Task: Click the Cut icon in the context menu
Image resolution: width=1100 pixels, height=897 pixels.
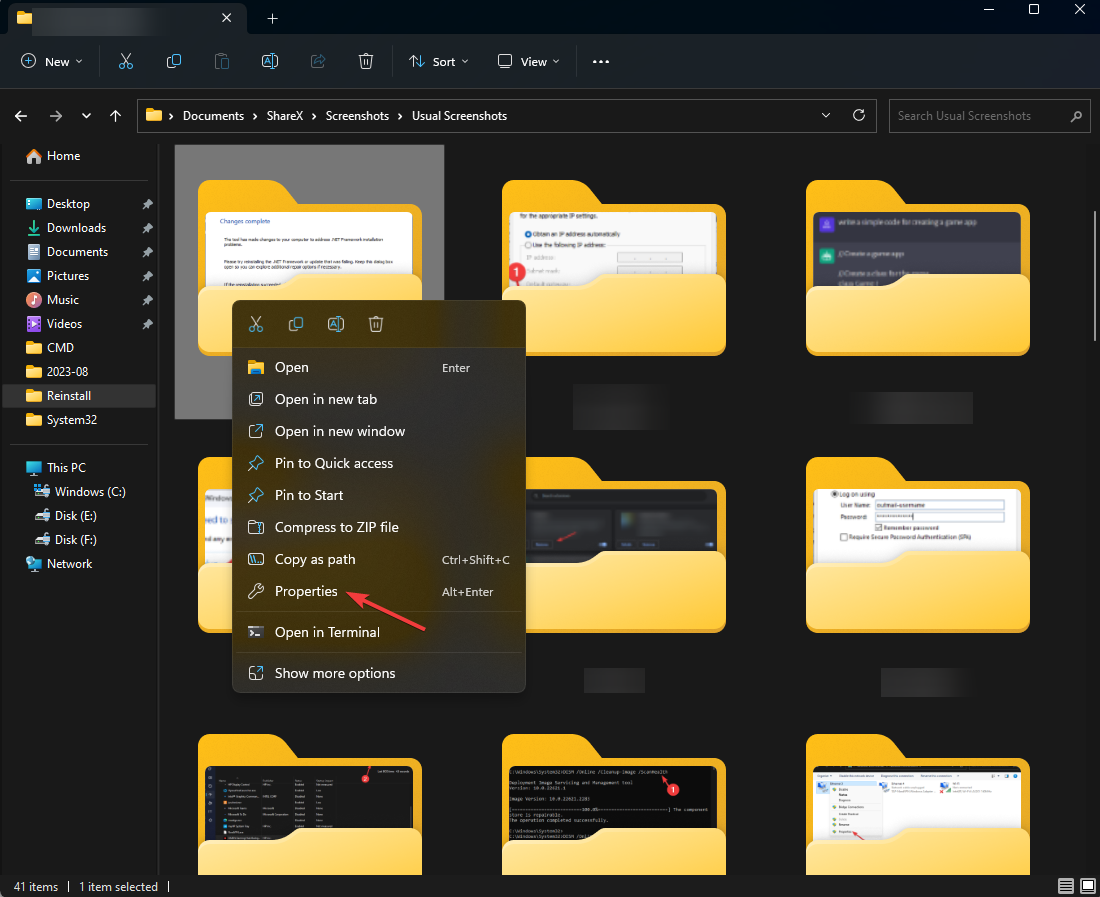Action: coord(256,324)
